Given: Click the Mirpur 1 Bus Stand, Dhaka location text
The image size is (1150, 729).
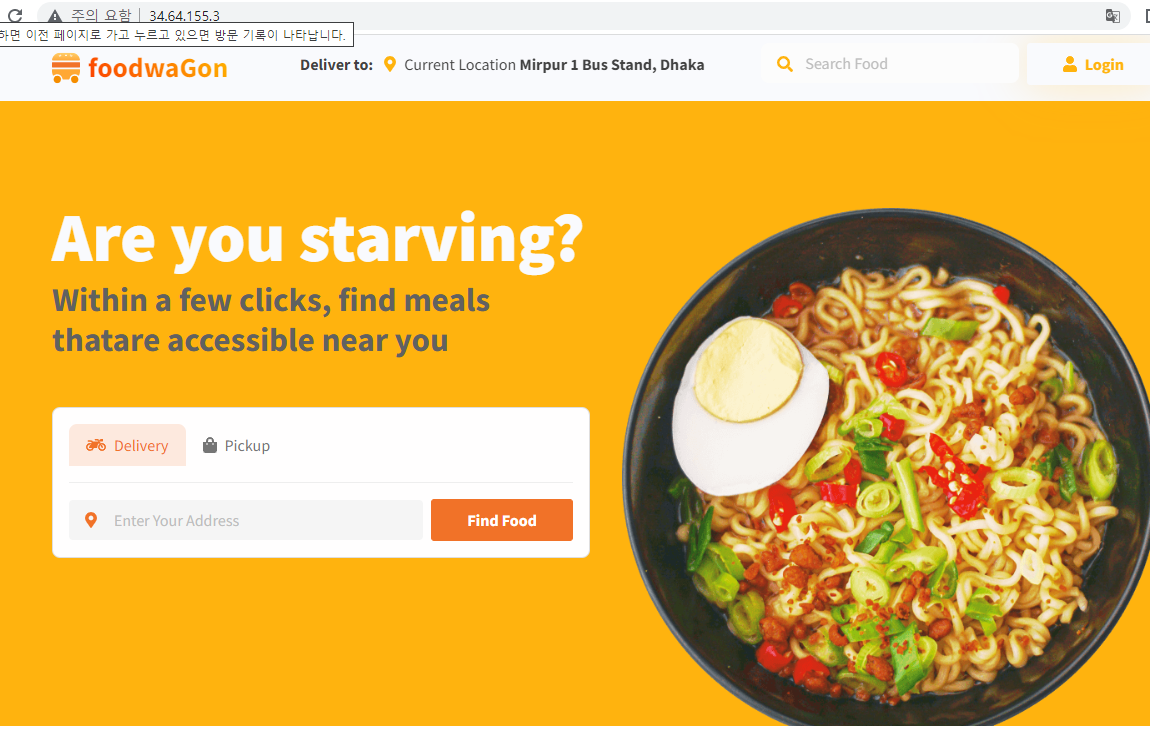Looking at the screenshot, I should [x=612, y=65].
